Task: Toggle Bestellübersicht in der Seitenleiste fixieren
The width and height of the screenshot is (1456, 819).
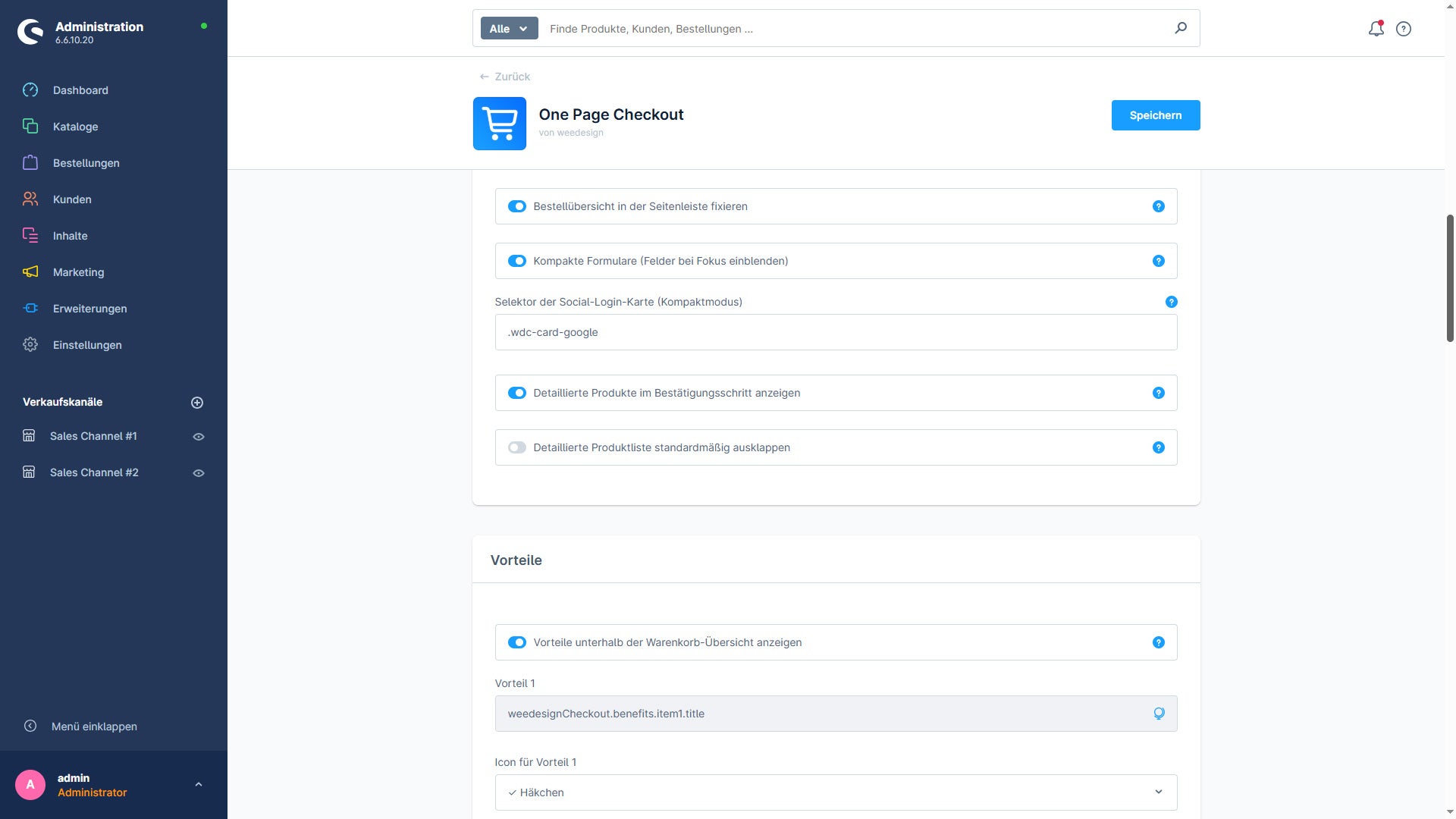Action: click(x=517, y=206)
